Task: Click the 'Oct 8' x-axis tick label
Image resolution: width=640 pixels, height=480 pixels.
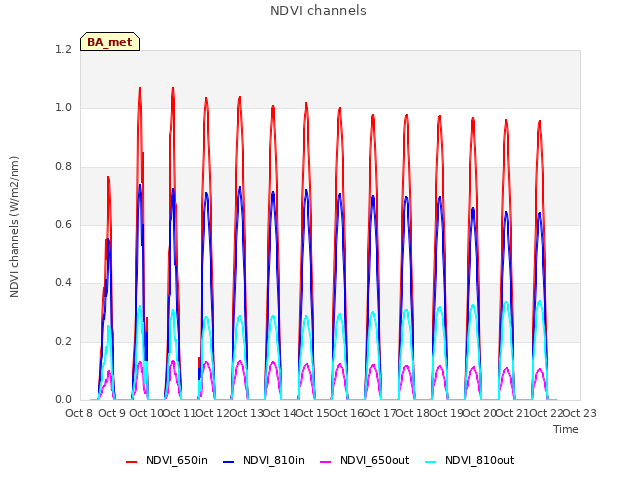Action: click(79, 413)
